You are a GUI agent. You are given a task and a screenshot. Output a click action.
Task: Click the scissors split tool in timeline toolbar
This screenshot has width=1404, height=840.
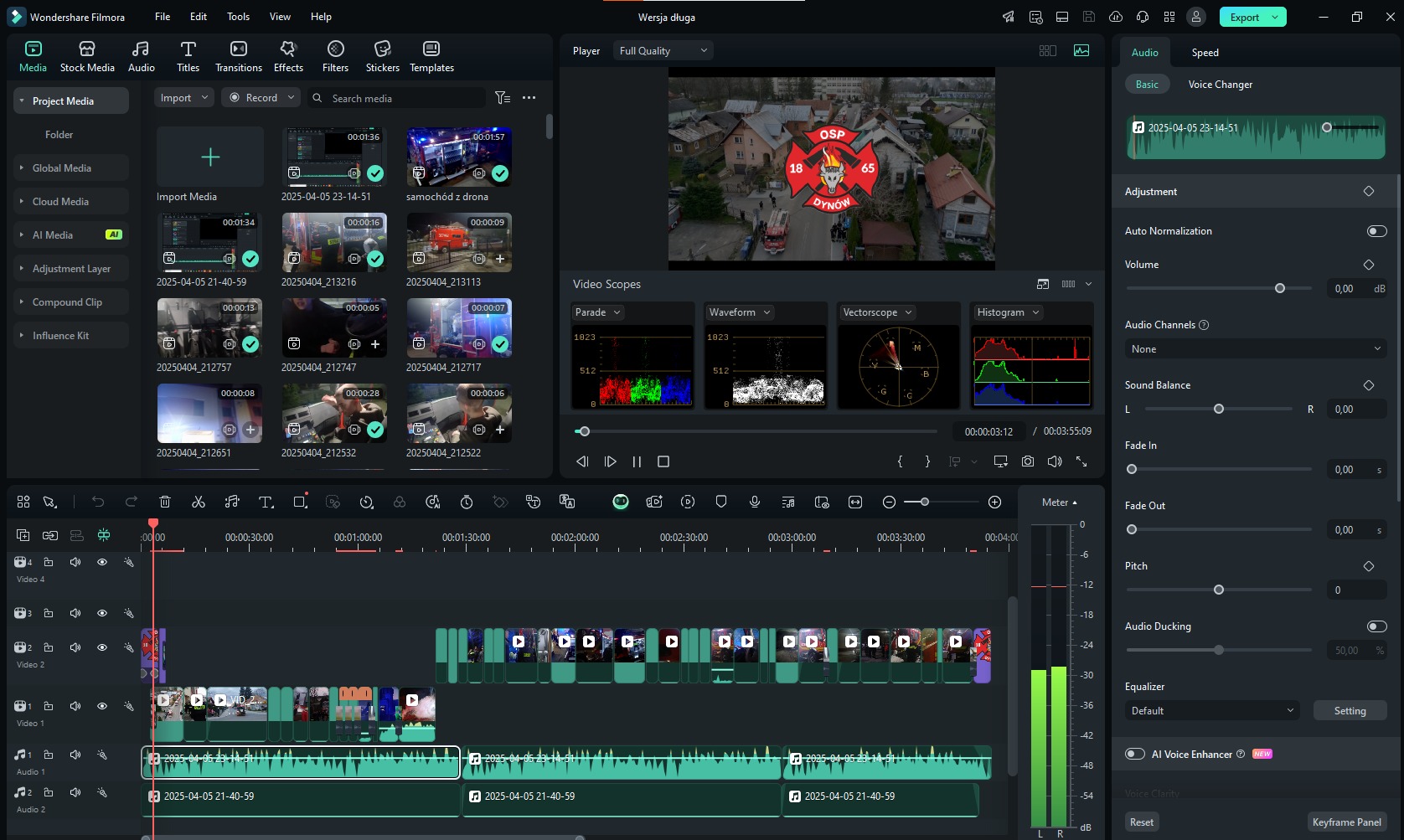[x=199, y=502]
